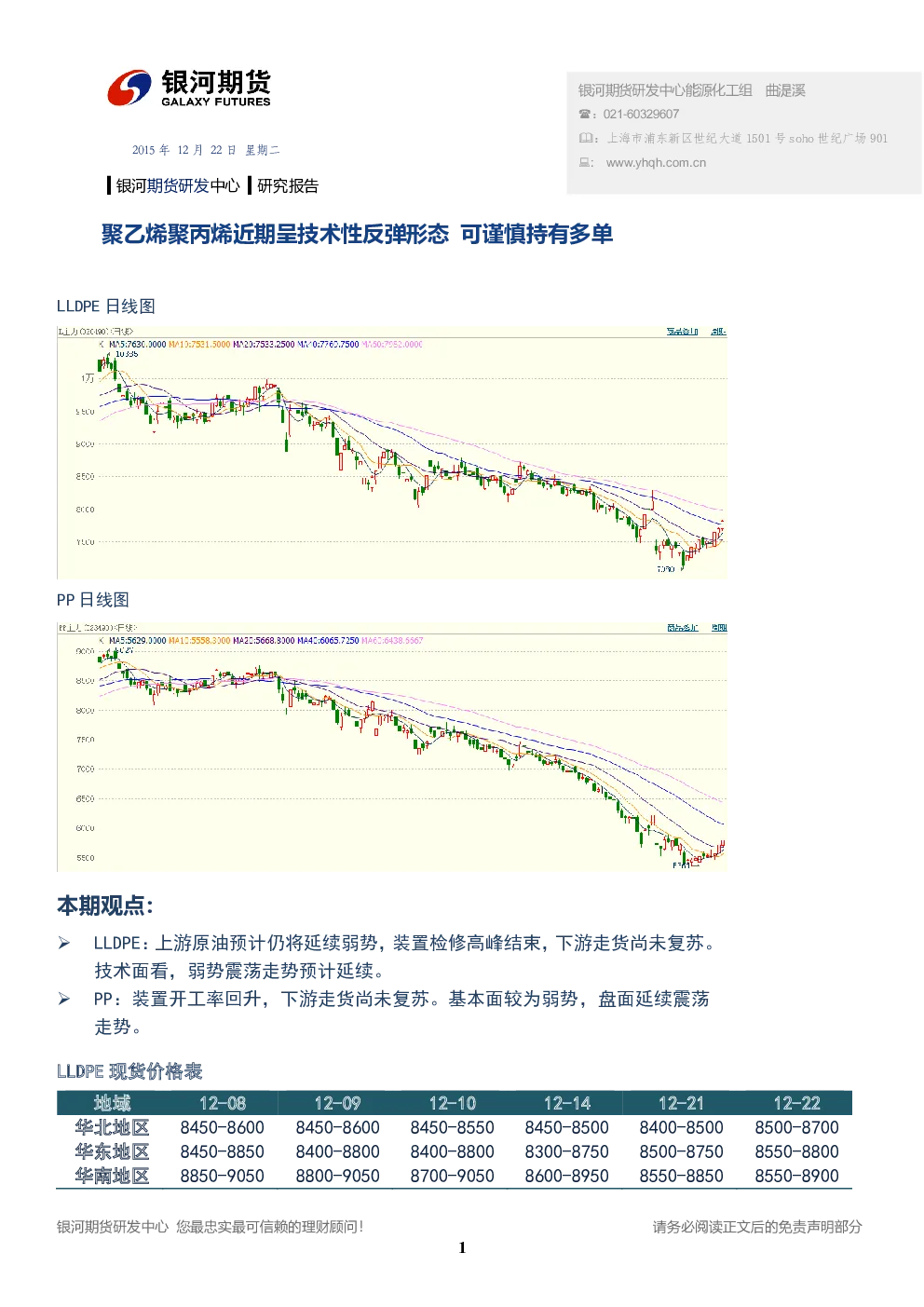Click the rightmost underlined link atop LLDPE chart
924x1307 pixels.
pyautogui.click(x=718, y=332)
